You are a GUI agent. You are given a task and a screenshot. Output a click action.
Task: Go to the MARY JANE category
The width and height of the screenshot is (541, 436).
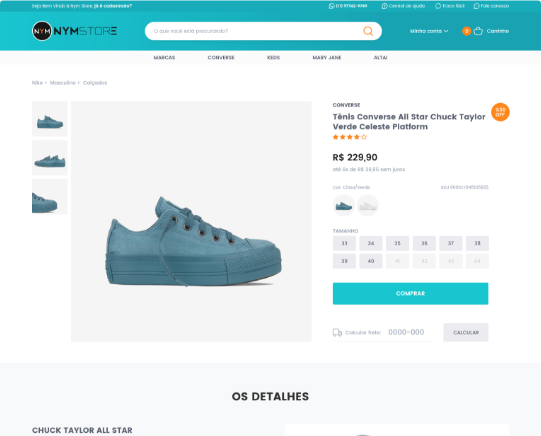pyautogui.click(x=327, y=58)
